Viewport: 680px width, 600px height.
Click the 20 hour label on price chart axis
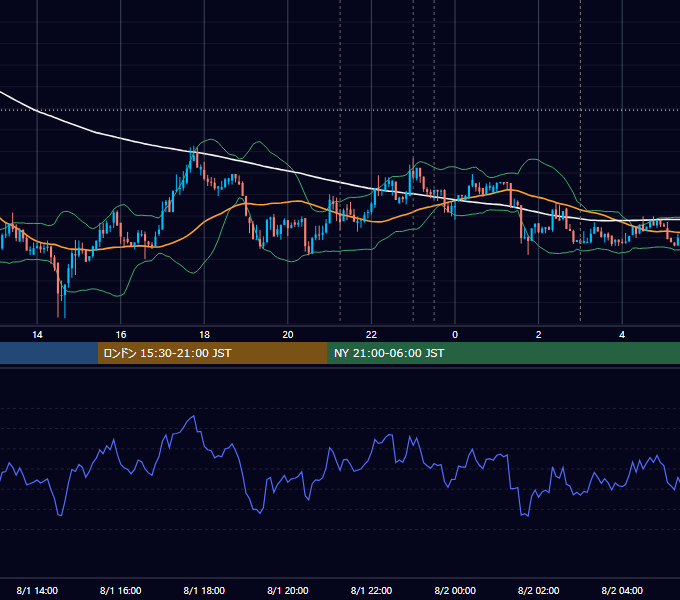(x=288, y=335)
